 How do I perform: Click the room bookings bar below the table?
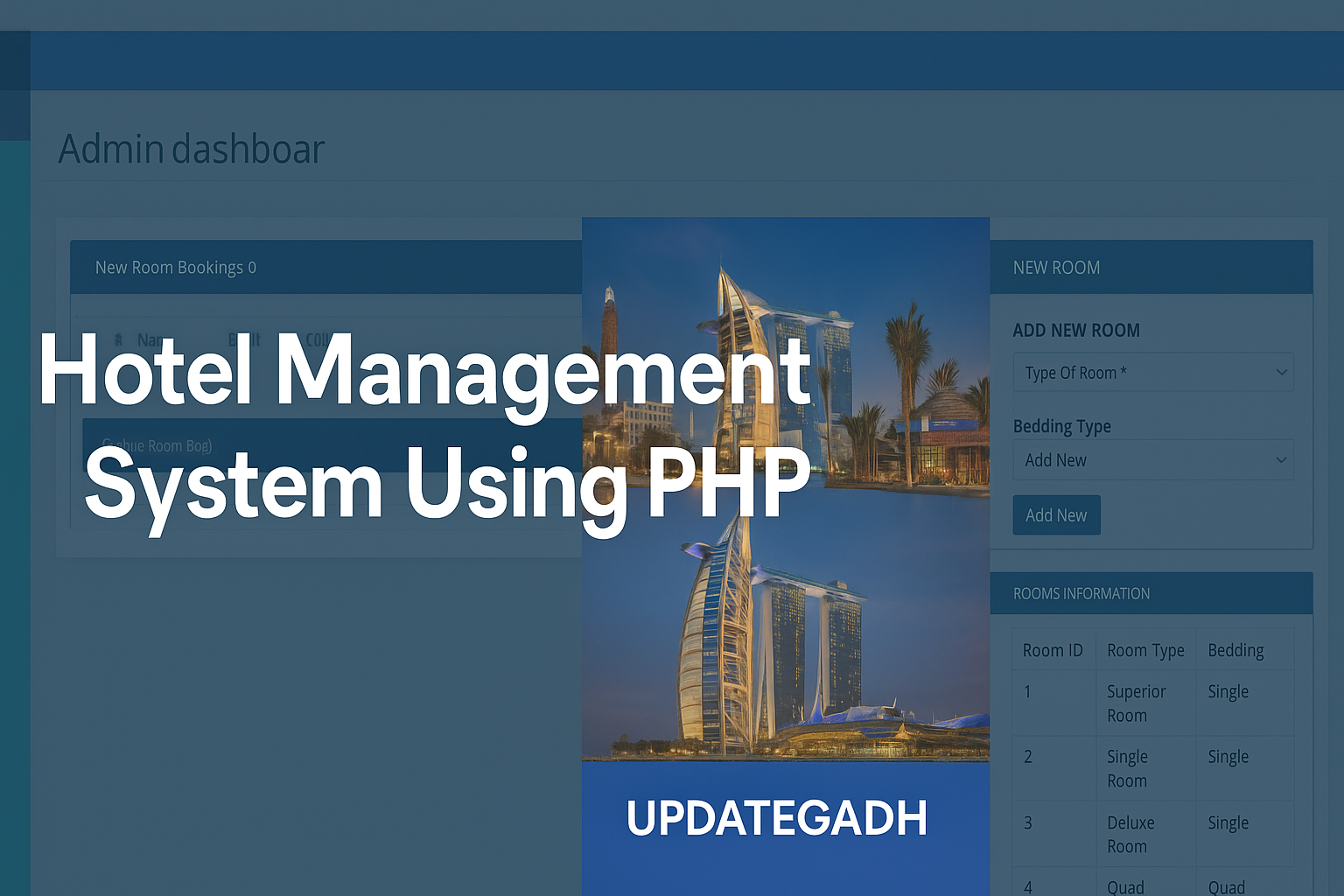pyautogui.click(x=332, y=445)
